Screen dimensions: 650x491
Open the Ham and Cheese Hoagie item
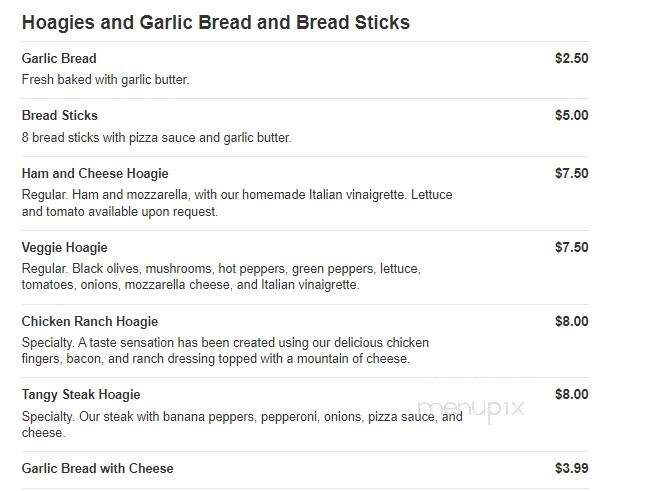pos(95,173)
